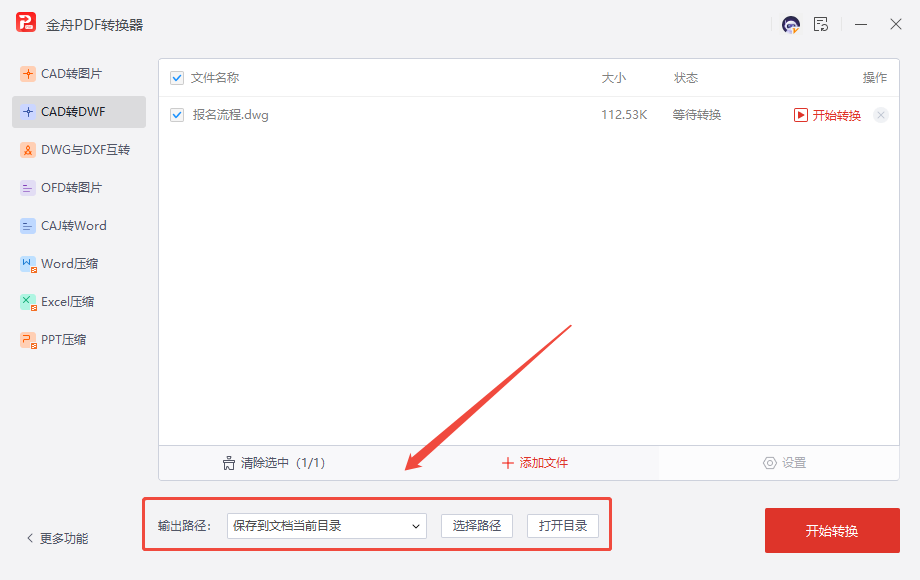Minimize the converter window
The height and width of the screenshot is (580, 920).
tap(861, 25)
